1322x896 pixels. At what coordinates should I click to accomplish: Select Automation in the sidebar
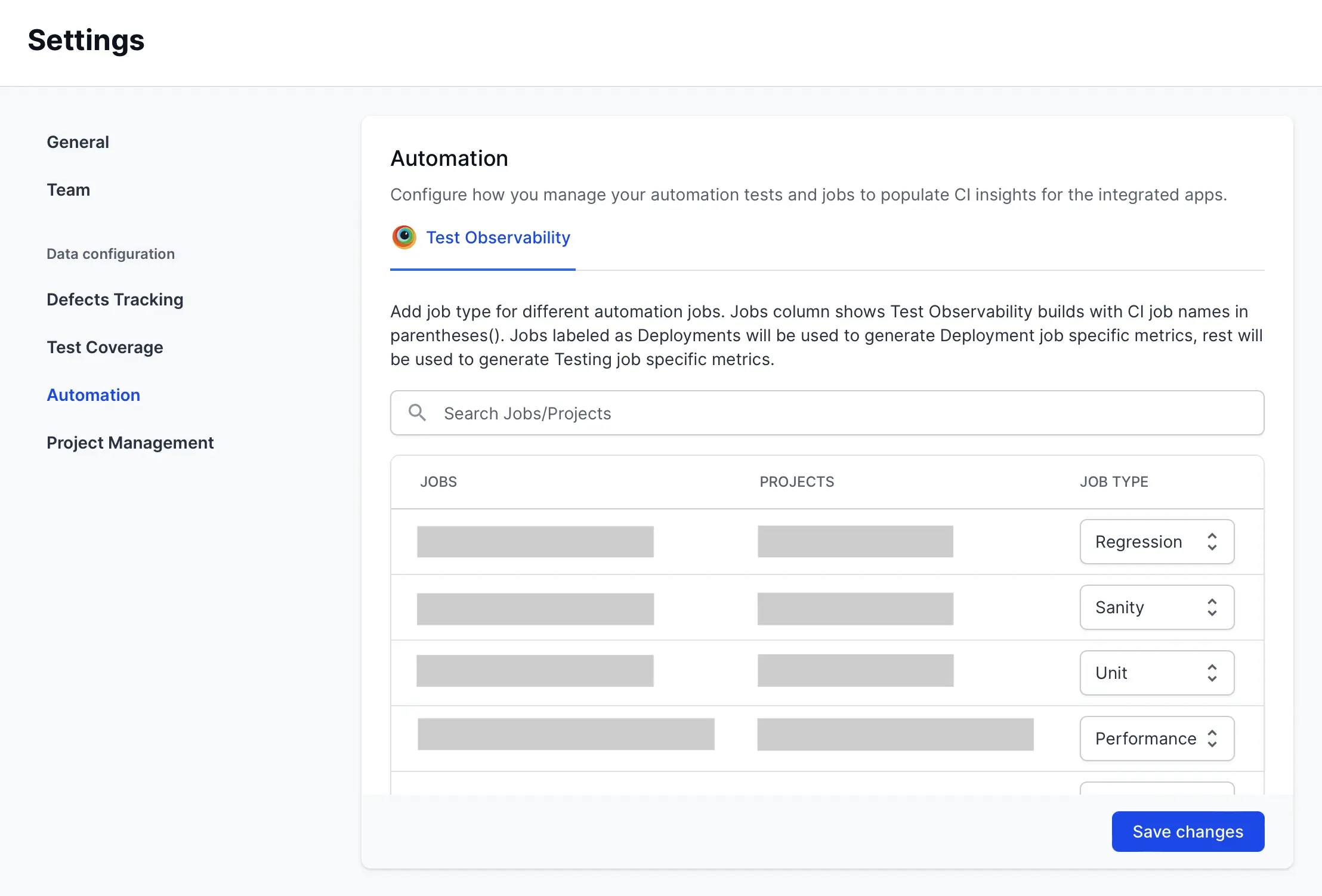[x=93, y=395]
